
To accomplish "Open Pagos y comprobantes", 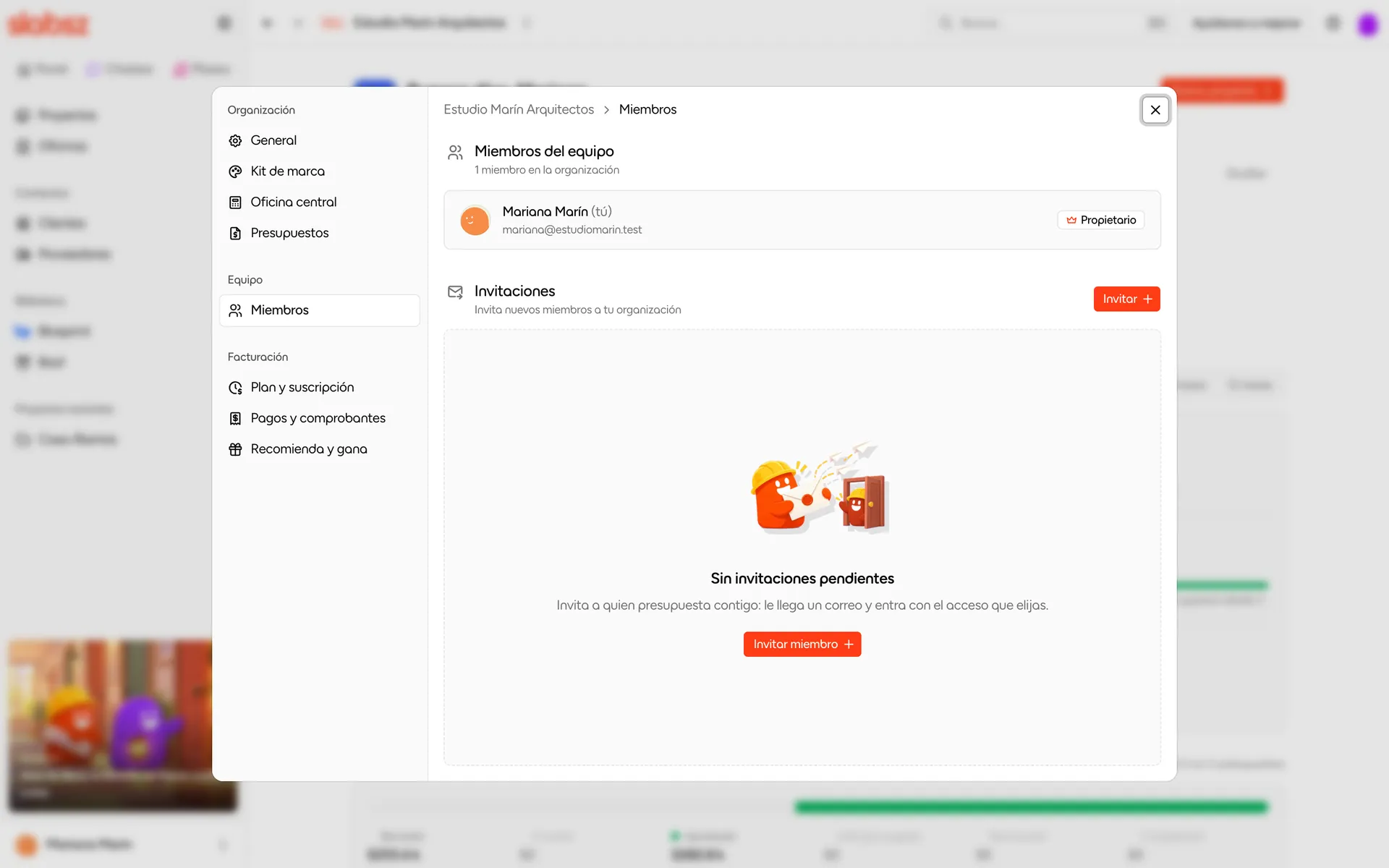I will point(319,418).
